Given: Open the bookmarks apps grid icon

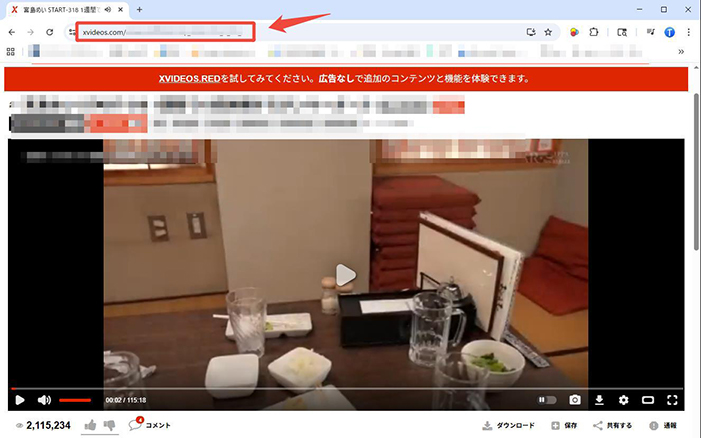Looking at the screenshot, I should coord(11,52).
